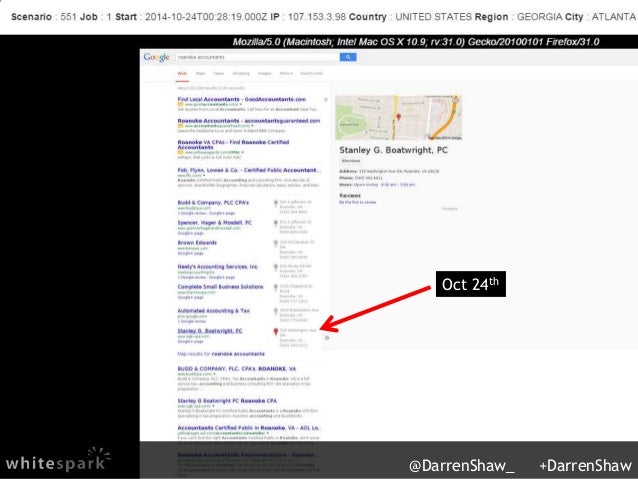
Task: Click the blue search magnifier button
Action: [348, 57]
